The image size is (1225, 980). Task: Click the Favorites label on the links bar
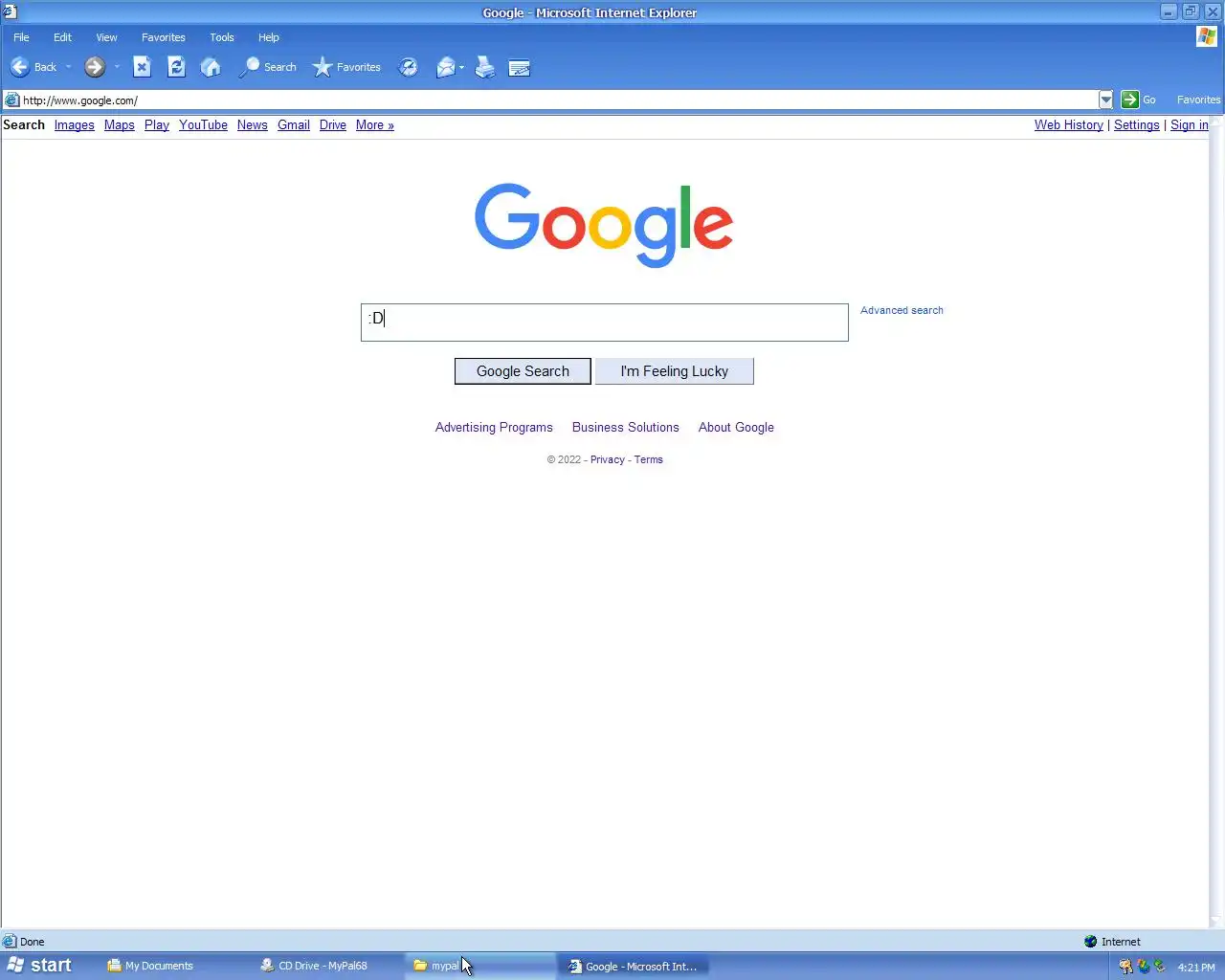click(1198, 100)
